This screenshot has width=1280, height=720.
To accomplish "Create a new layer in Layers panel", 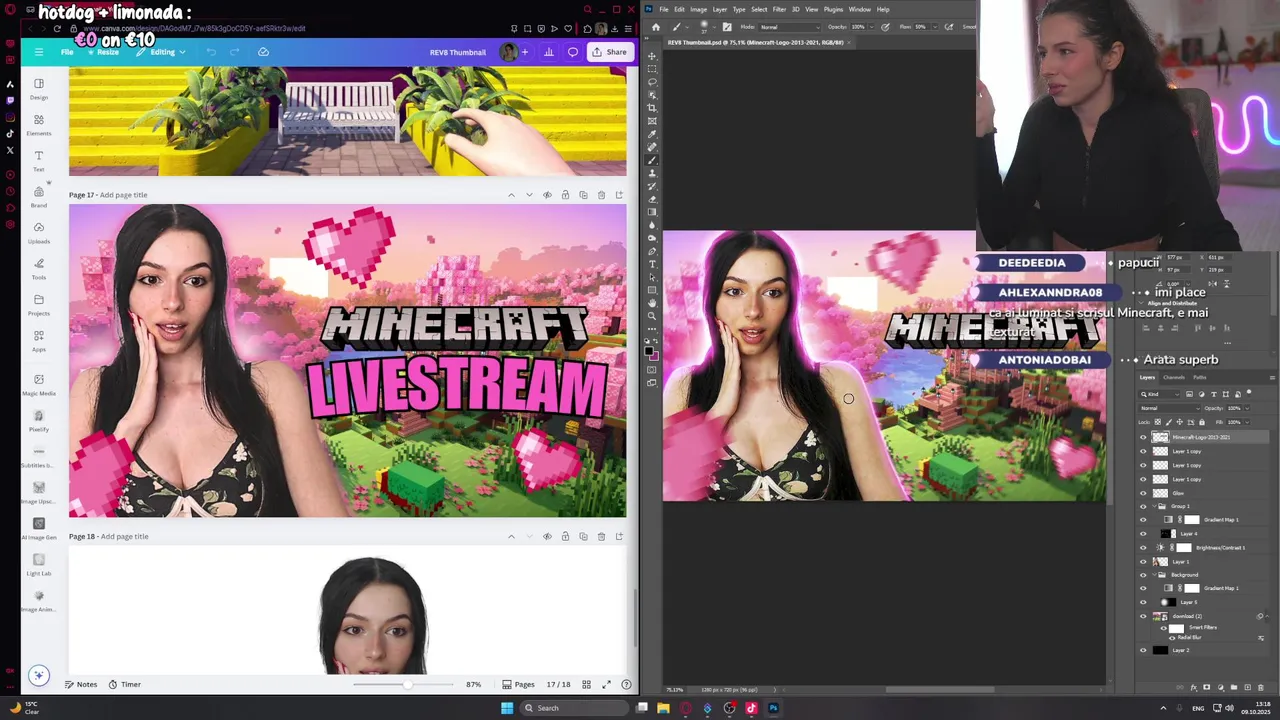I will point(1247,687).
